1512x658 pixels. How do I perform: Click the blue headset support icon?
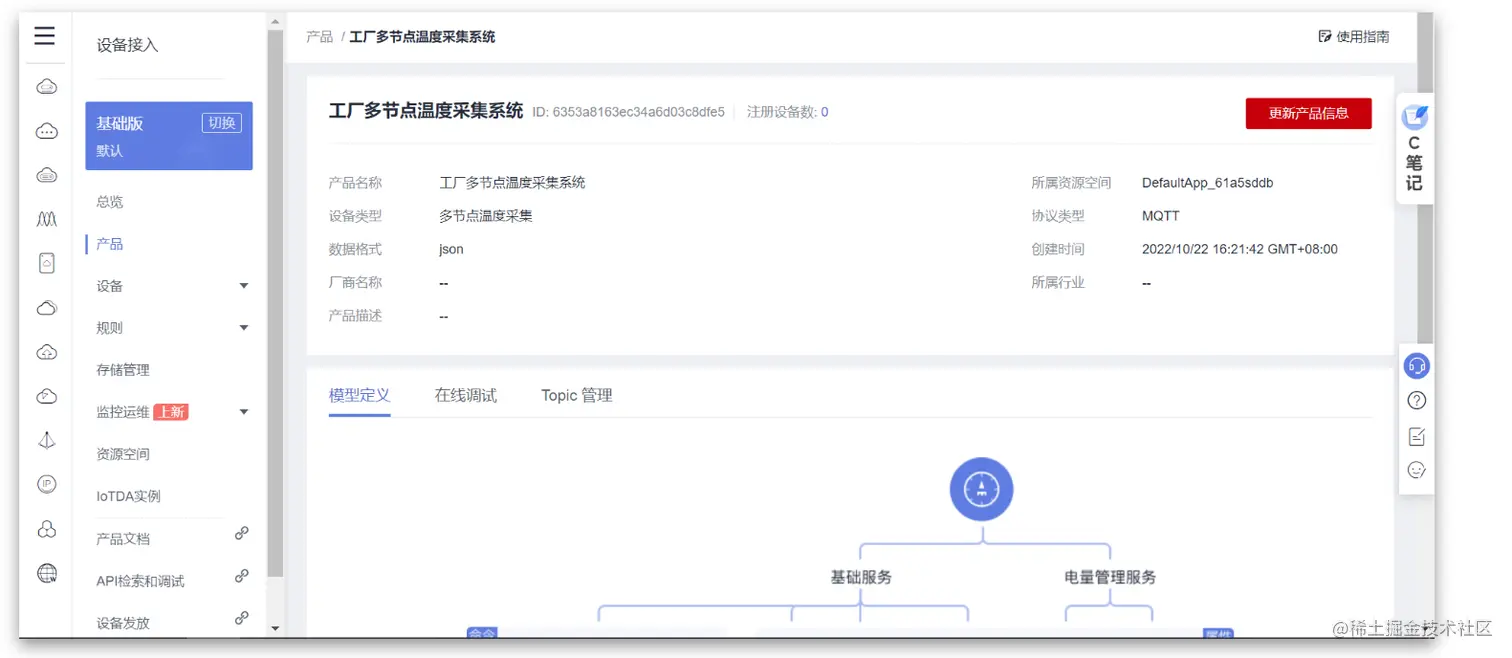1416,366
